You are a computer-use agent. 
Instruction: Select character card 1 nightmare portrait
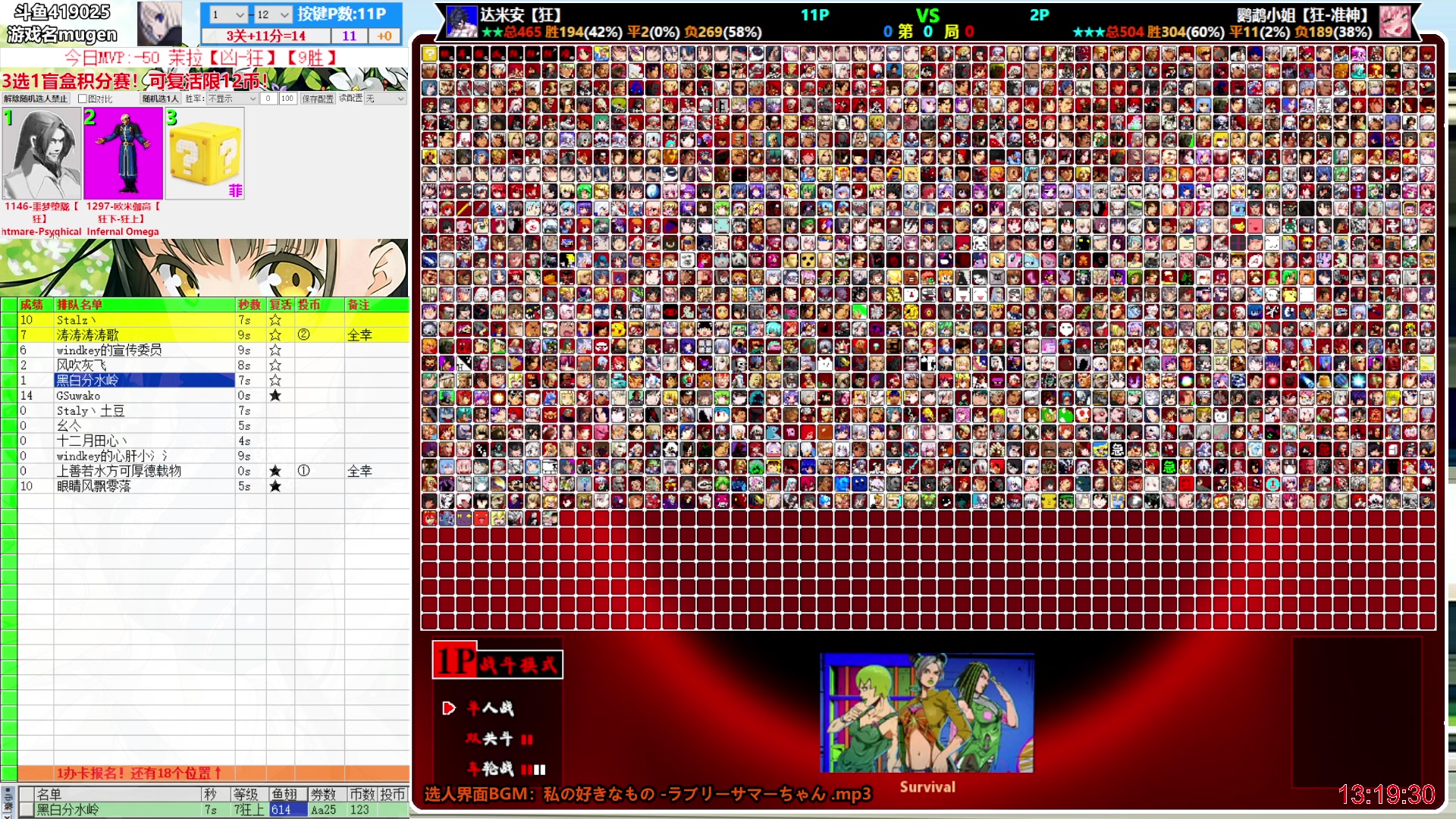point(42,153)
